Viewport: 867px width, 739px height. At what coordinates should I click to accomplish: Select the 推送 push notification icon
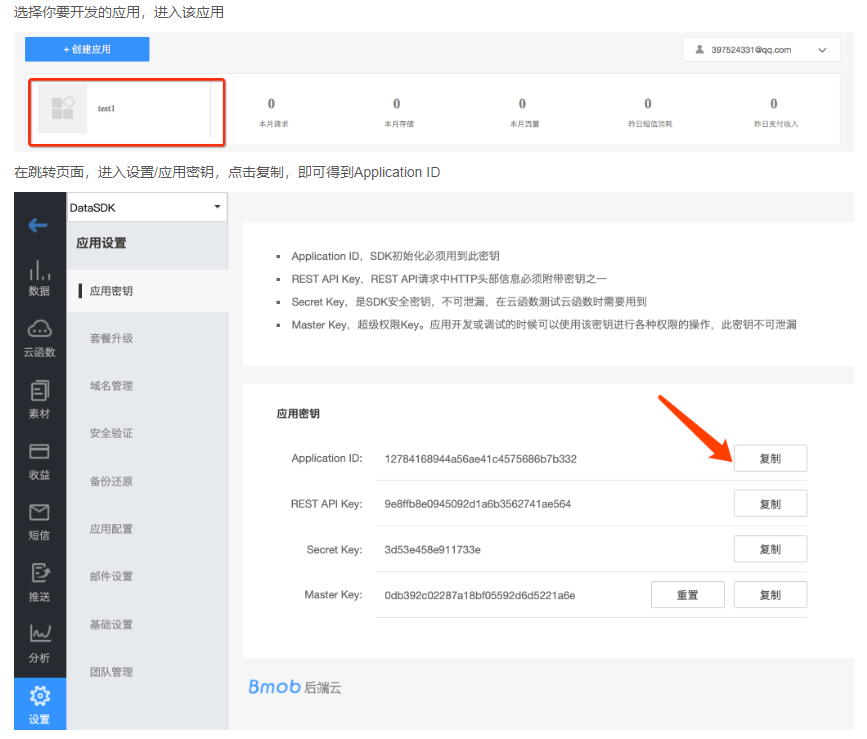pos(39,583)
